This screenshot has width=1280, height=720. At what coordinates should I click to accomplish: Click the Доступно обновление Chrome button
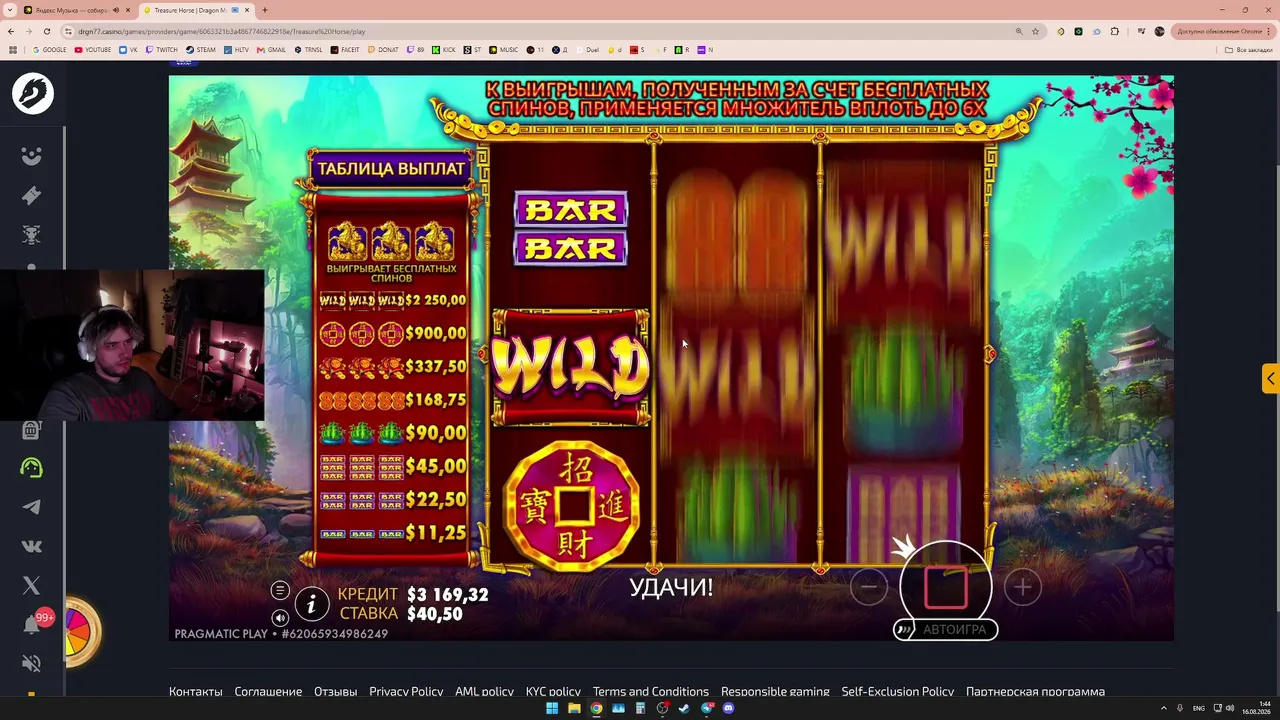[x=1221, y=31]
